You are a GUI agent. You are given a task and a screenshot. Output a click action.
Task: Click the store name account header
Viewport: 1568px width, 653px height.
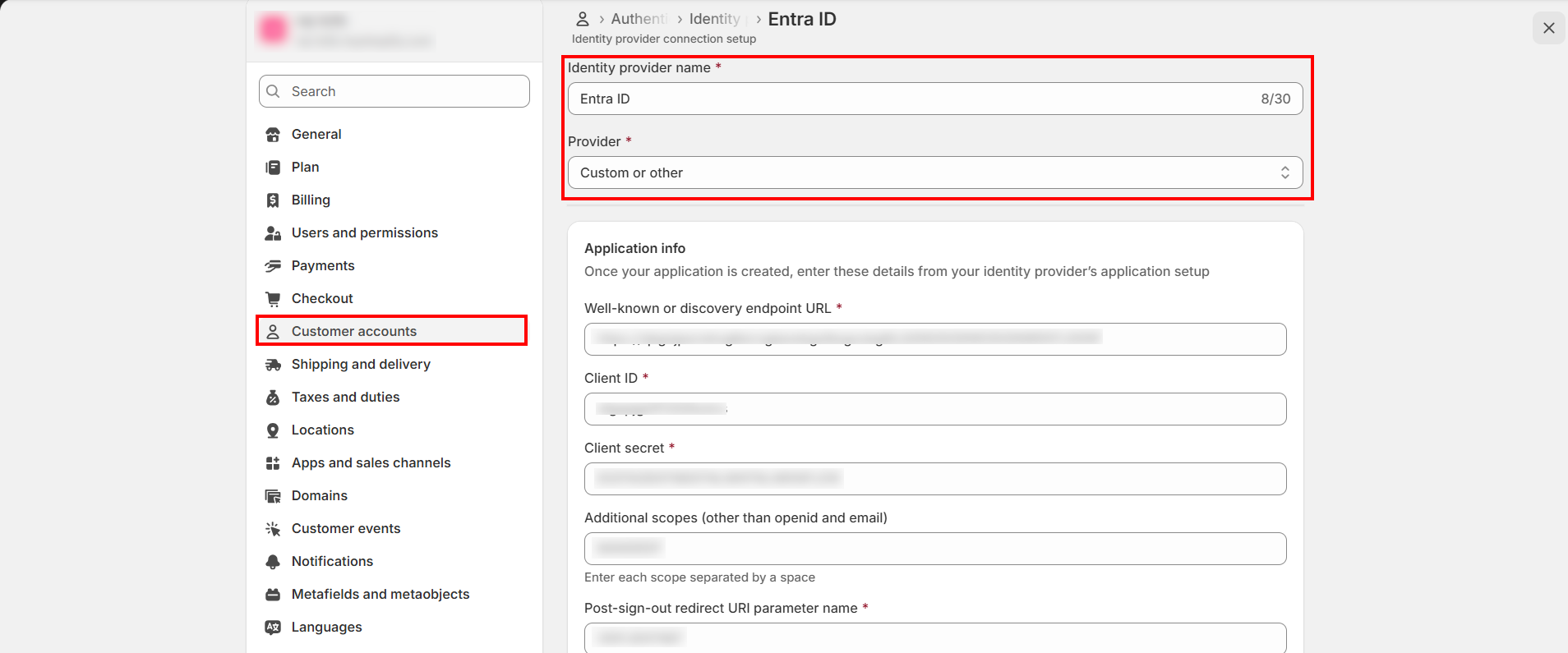394,30
